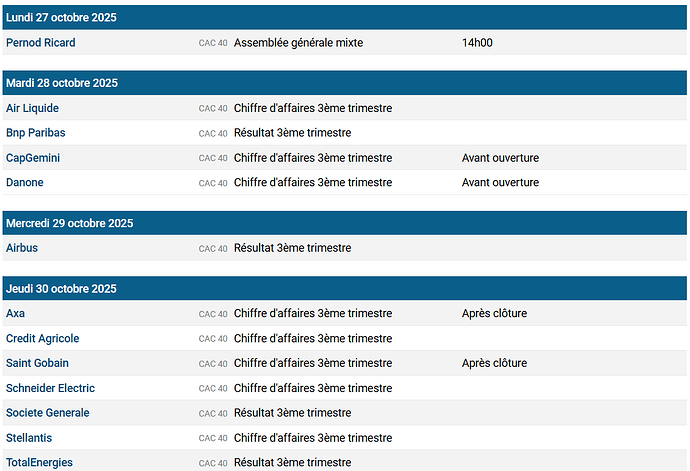Click Airbus 'Résultat 3ème trimestre' text
The width and height of the screenshot is (690, 471).
(293, 248)
